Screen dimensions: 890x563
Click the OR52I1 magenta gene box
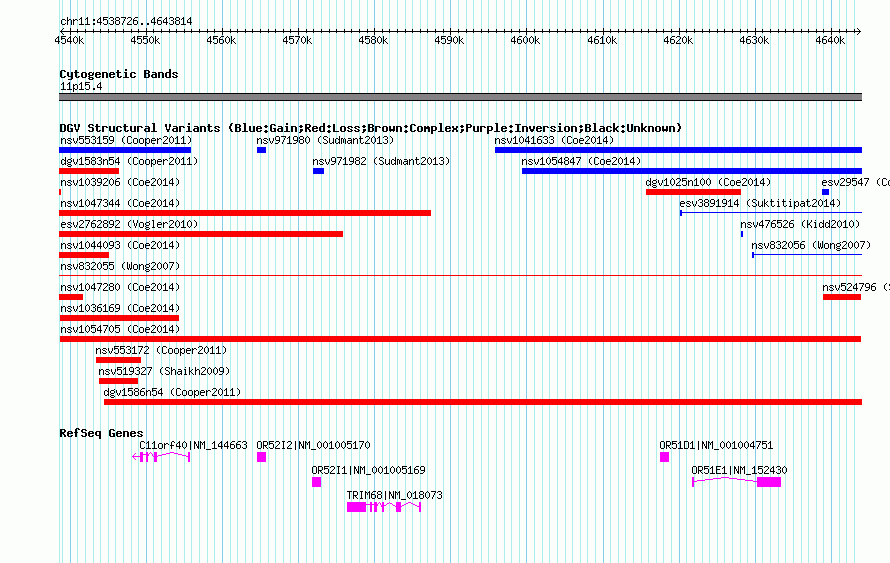(317, 482)
